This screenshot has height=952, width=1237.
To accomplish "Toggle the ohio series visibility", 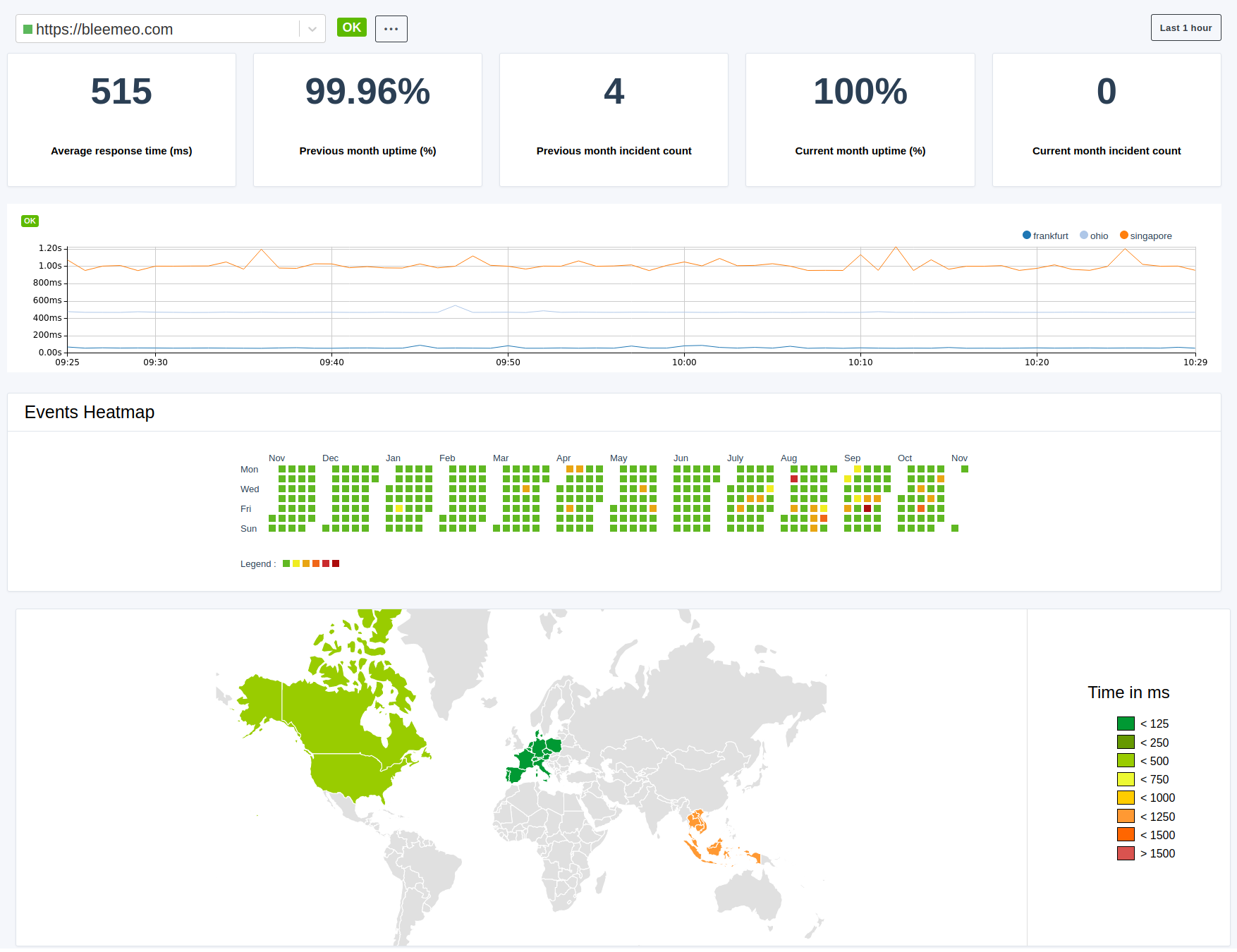I will pyautogui.click(x=1093, y=236).
